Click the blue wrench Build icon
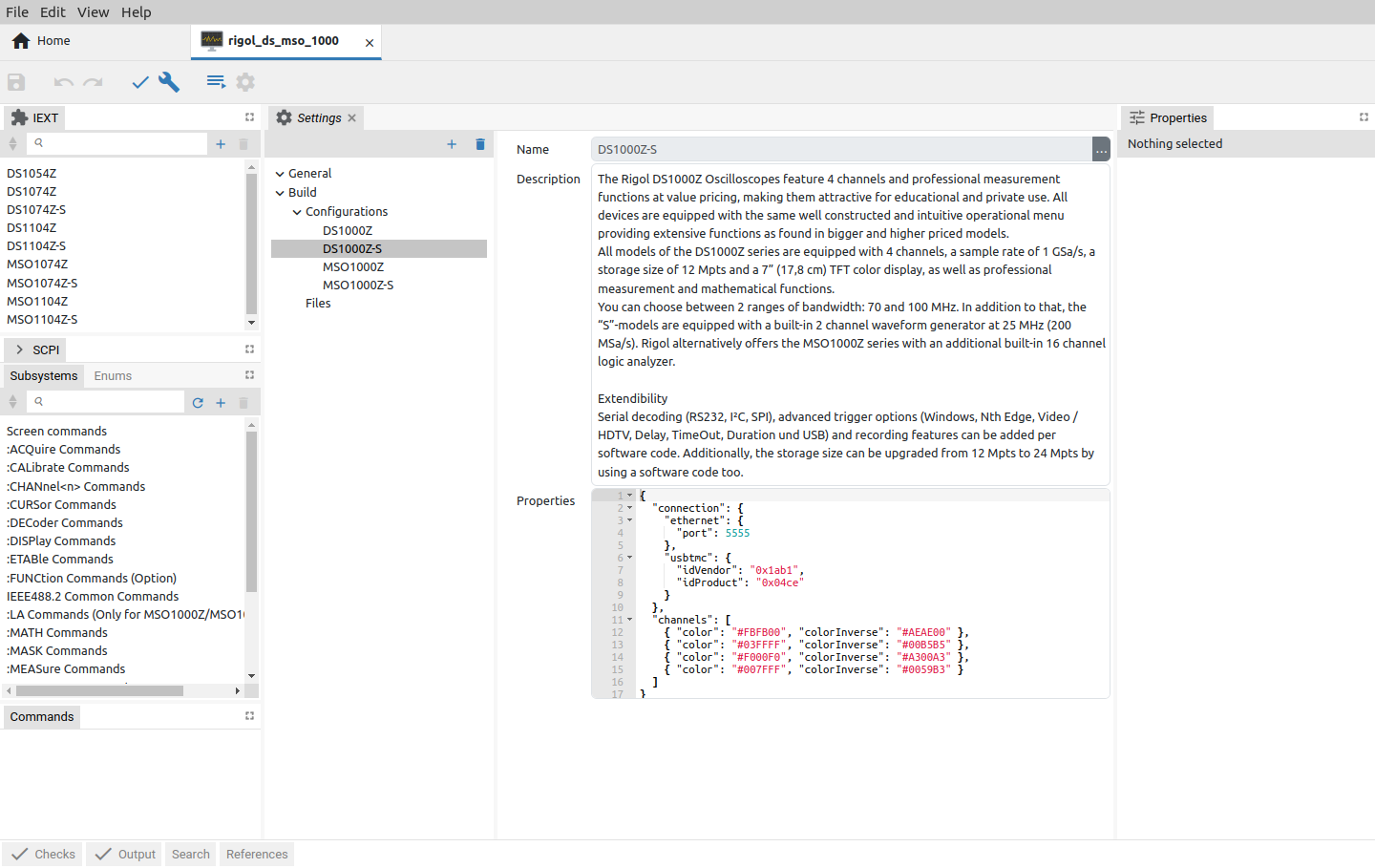Image resolution: width=1375 pixels, height=868 pixels. [169, 82]
